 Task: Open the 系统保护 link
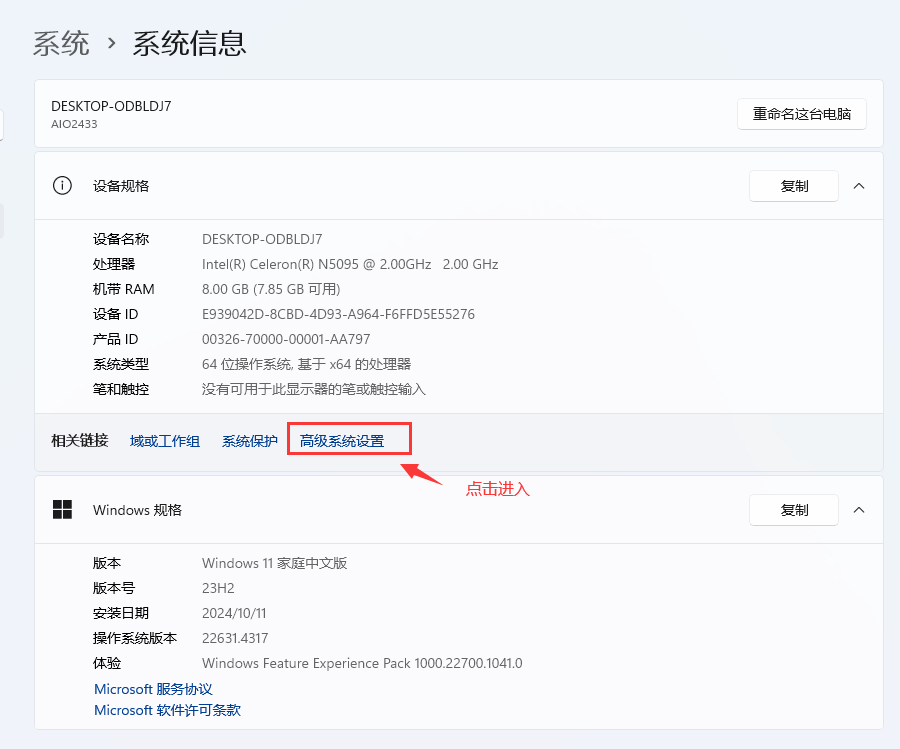[x=250, y=441]
